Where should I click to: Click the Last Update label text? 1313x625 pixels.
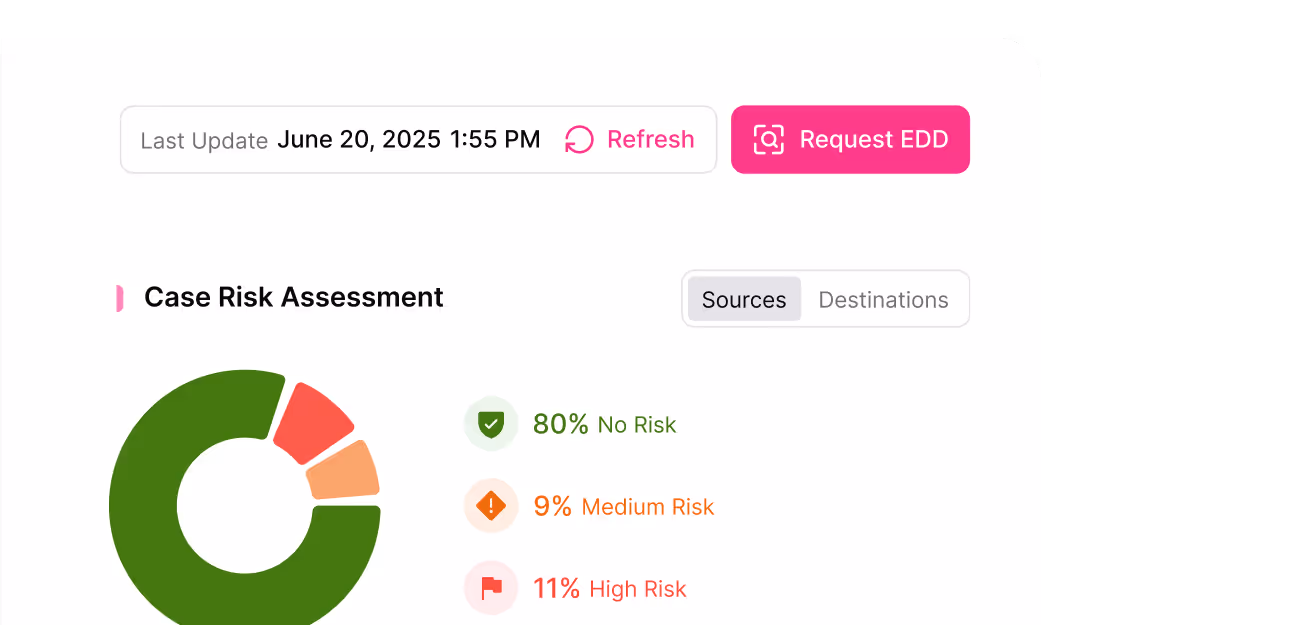(204, 141)
